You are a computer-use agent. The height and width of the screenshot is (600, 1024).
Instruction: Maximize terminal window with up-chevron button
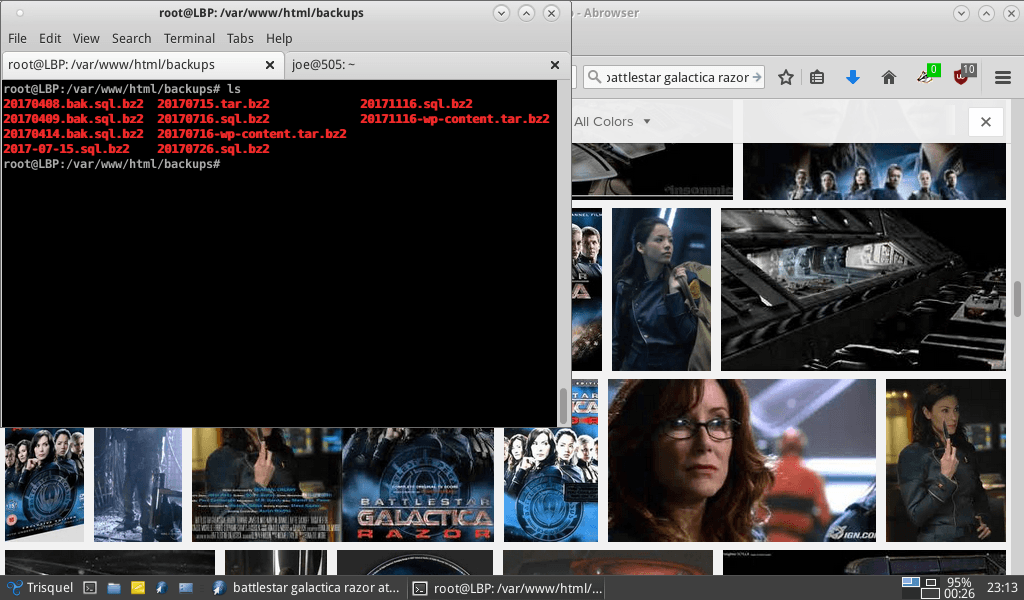coord(526,13)
